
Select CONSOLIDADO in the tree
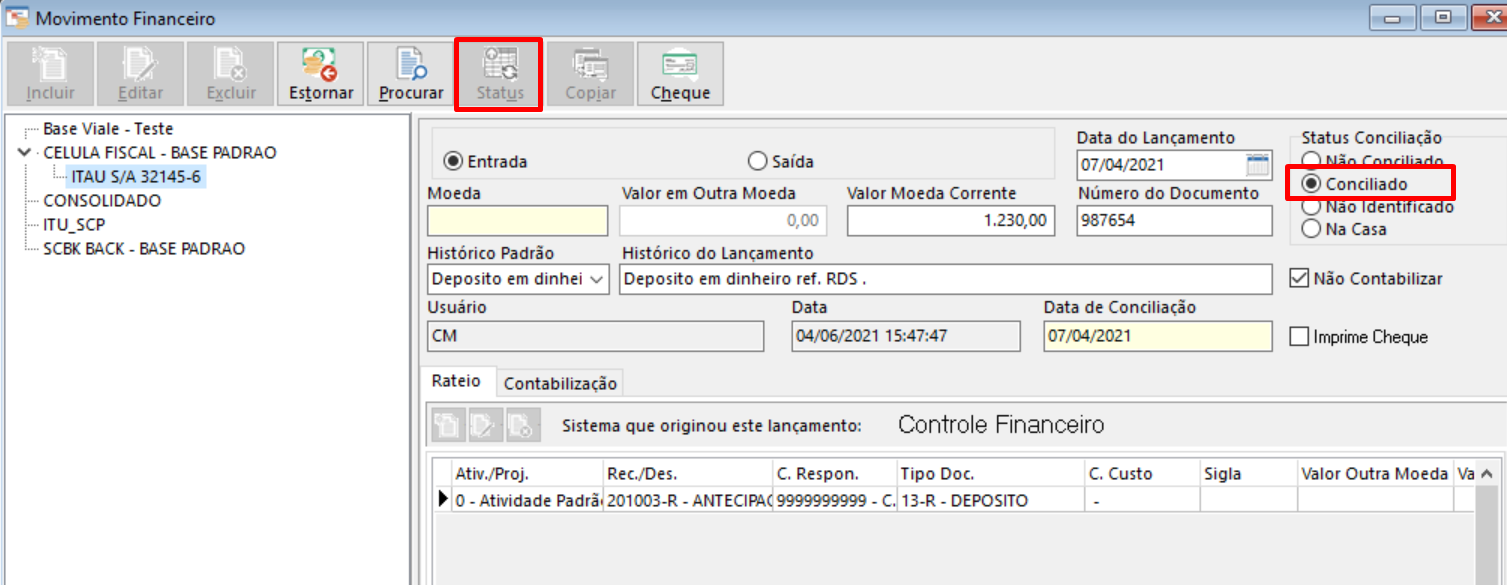coord(102,201)
